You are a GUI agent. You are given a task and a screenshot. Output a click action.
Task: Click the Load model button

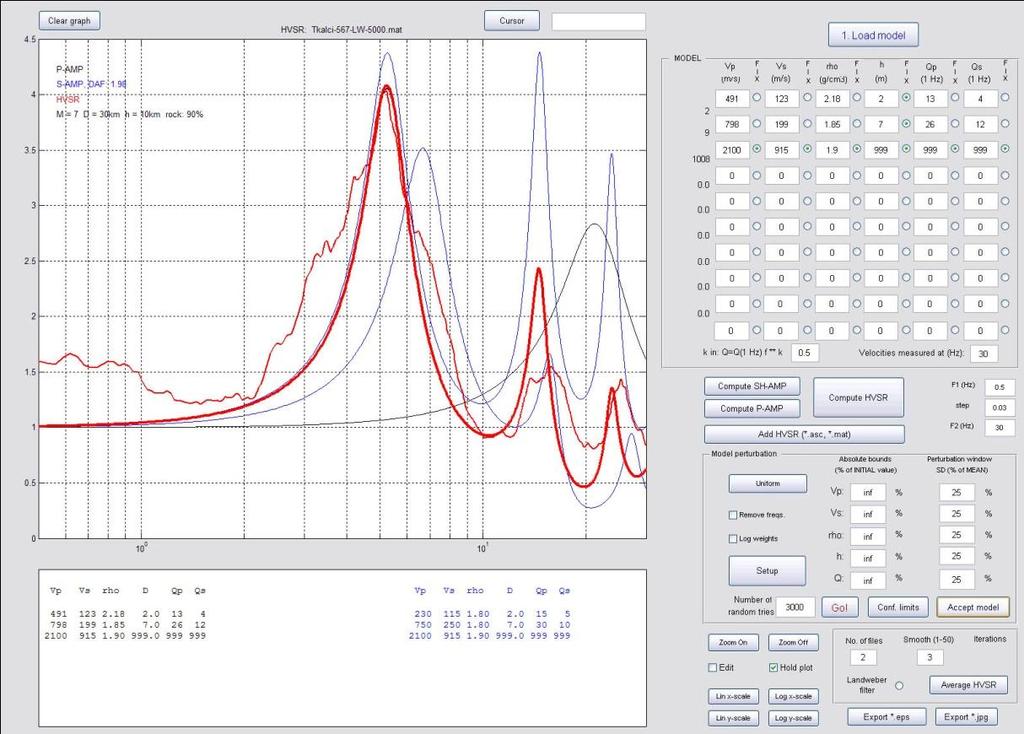click(873, 35)
